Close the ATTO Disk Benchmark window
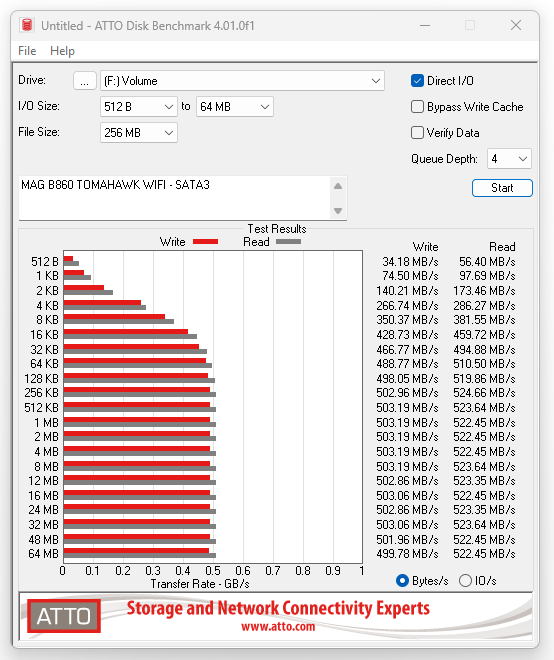The image size is (554, 660). (x=516, y=25)
